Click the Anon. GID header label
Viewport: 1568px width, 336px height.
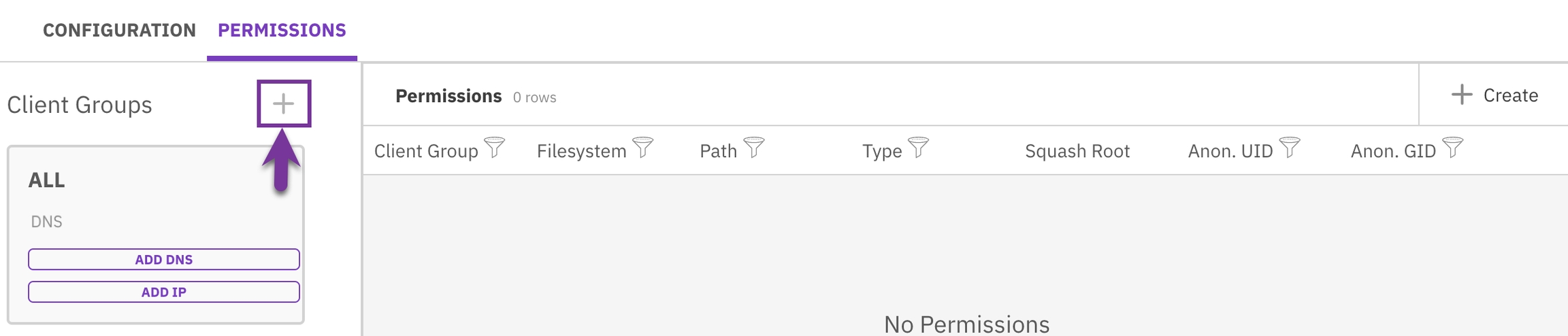1393,151
